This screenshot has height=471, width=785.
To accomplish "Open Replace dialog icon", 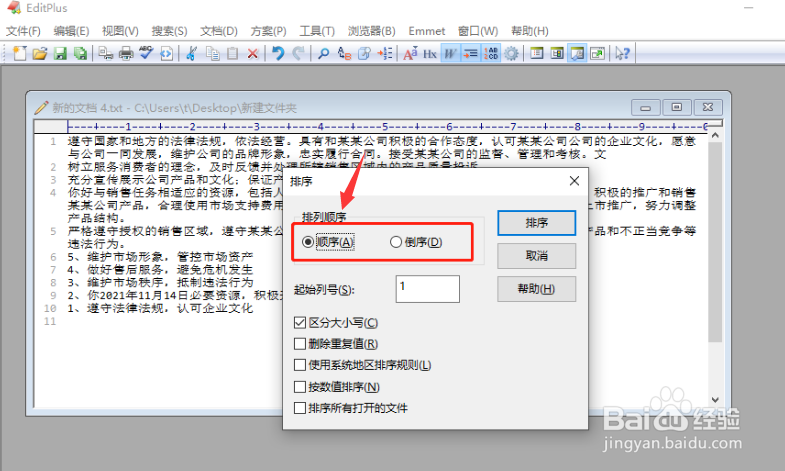I will (x=344, y=53).
